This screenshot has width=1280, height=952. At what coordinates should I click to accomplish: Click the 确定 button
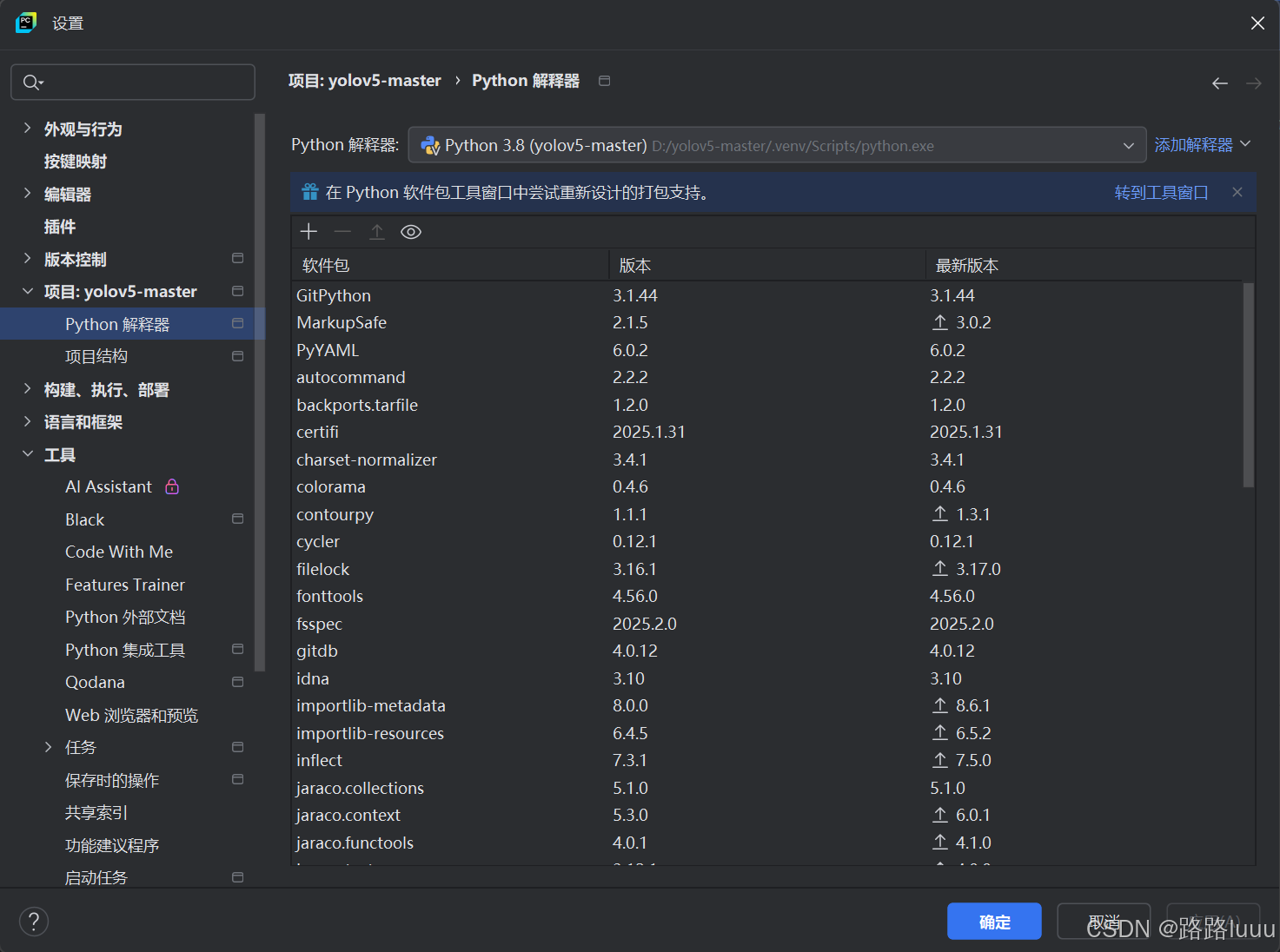[x=994, y=922]
